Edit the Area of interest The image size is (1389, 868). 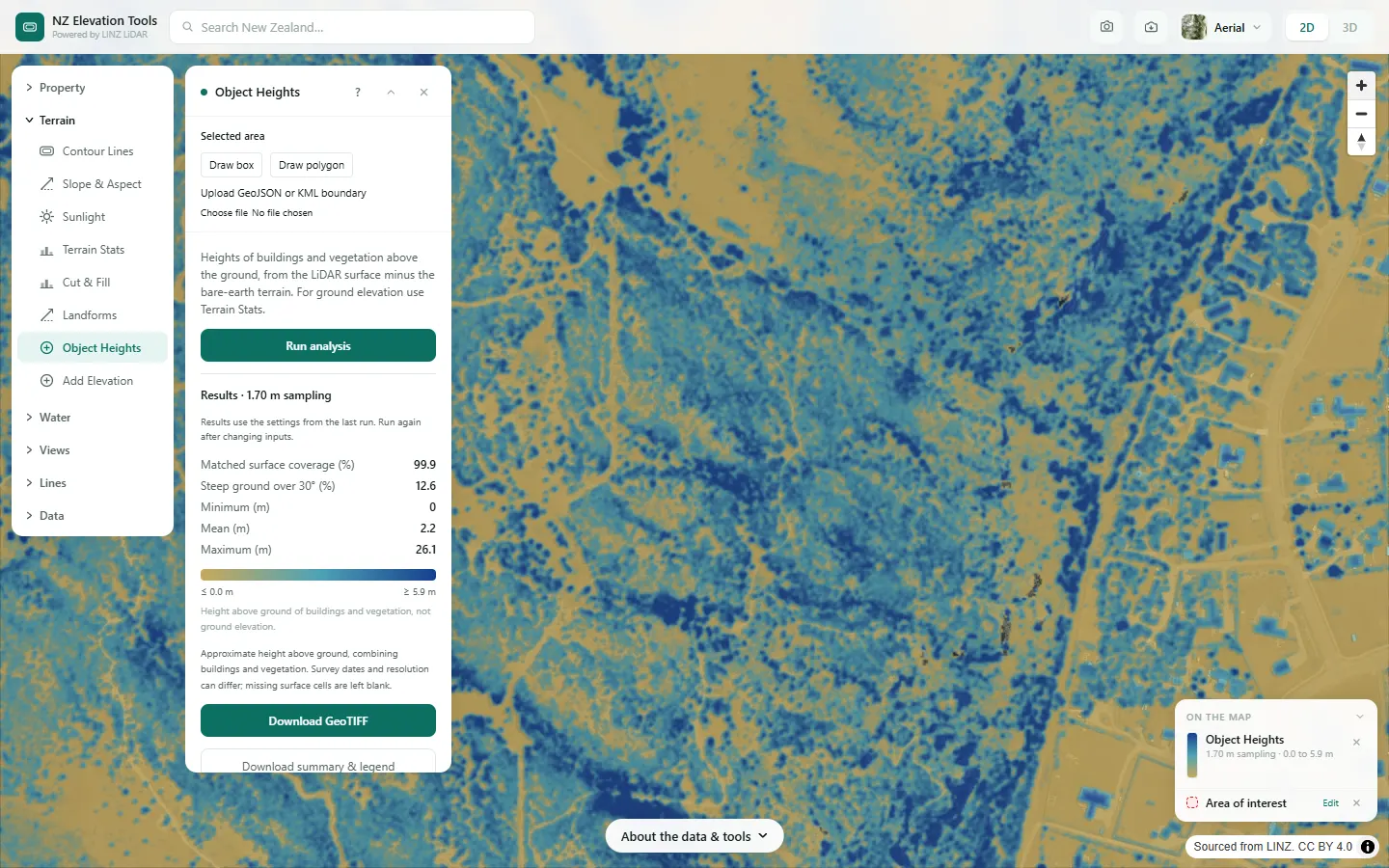(1330, 803)
